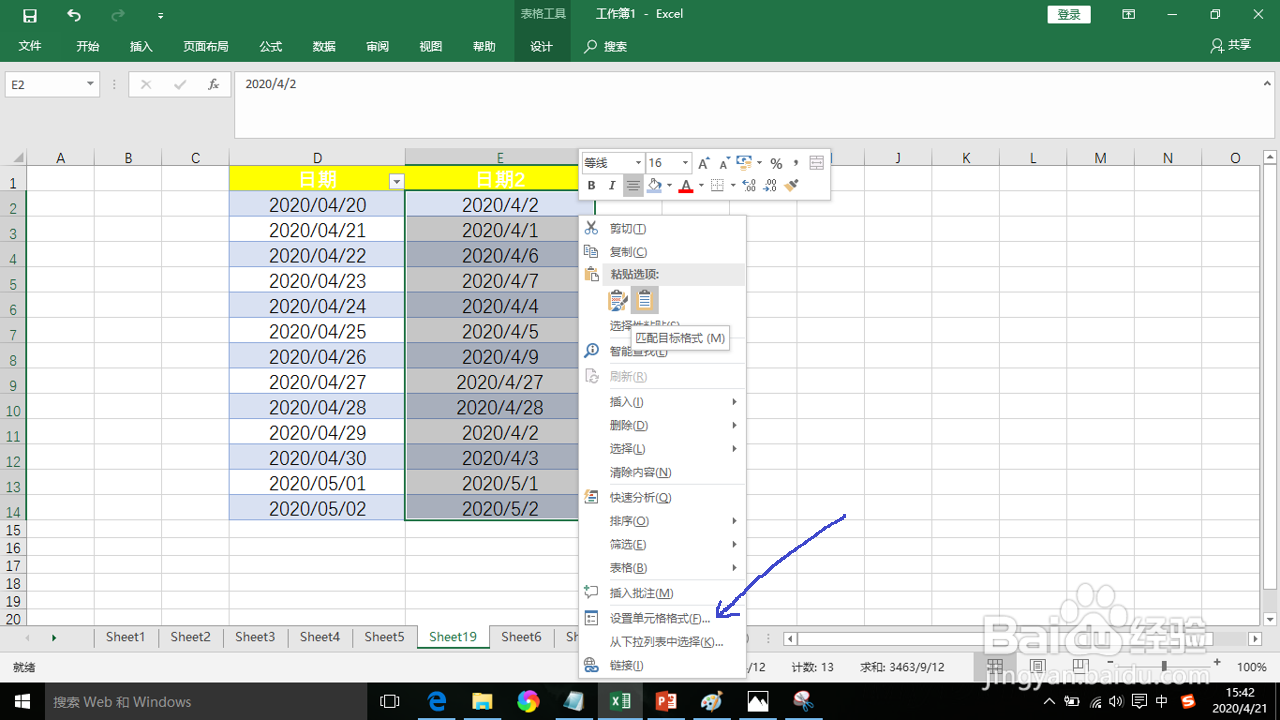Click the vertical scrollbar down arrow
Image resolution: width=1280 pixels, height=720 pixels.
coord(1271,619)
